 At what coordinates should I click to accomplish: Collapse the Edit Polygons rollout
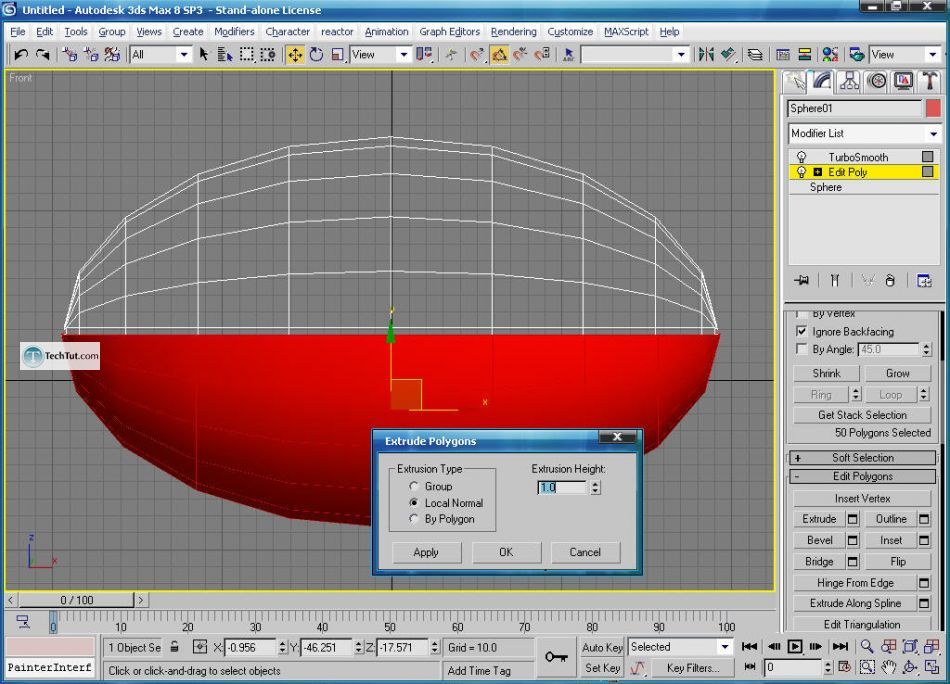[862, 476]
